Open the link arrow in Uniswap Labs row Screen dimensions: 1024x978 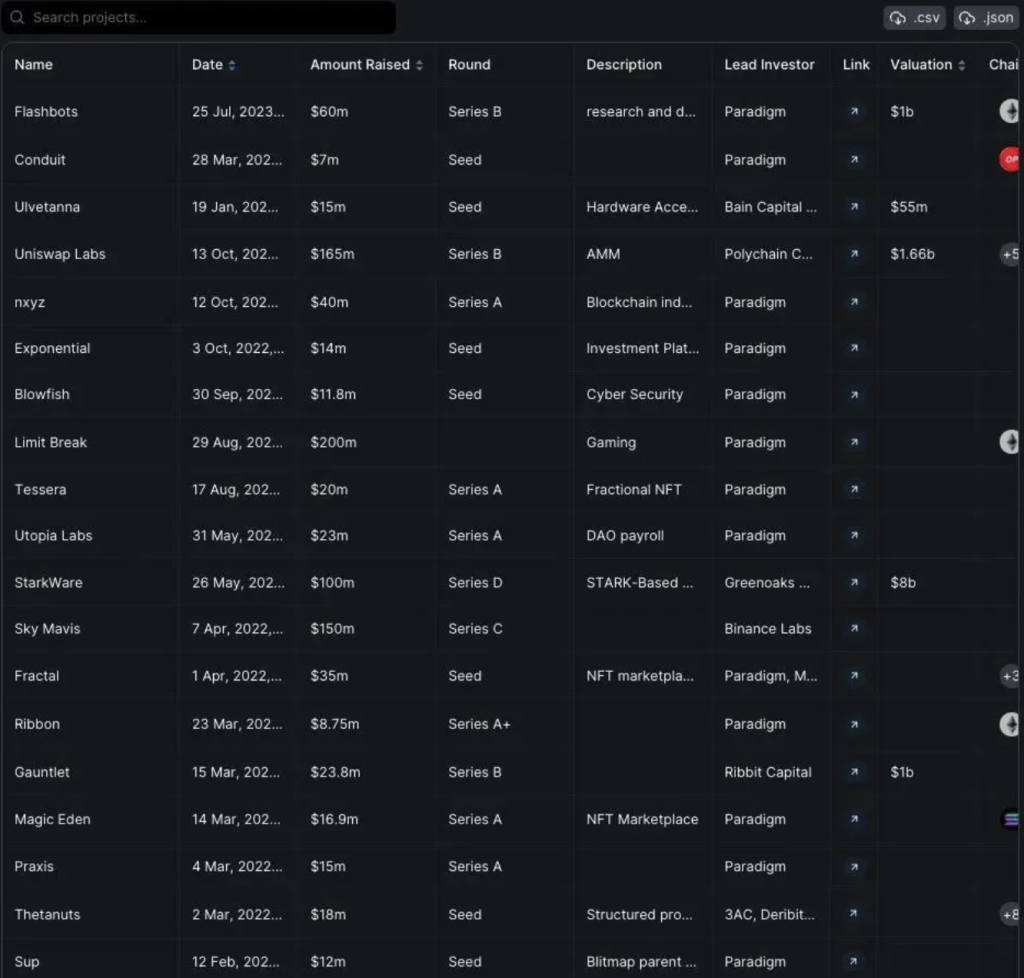click(x=854, y=254)
